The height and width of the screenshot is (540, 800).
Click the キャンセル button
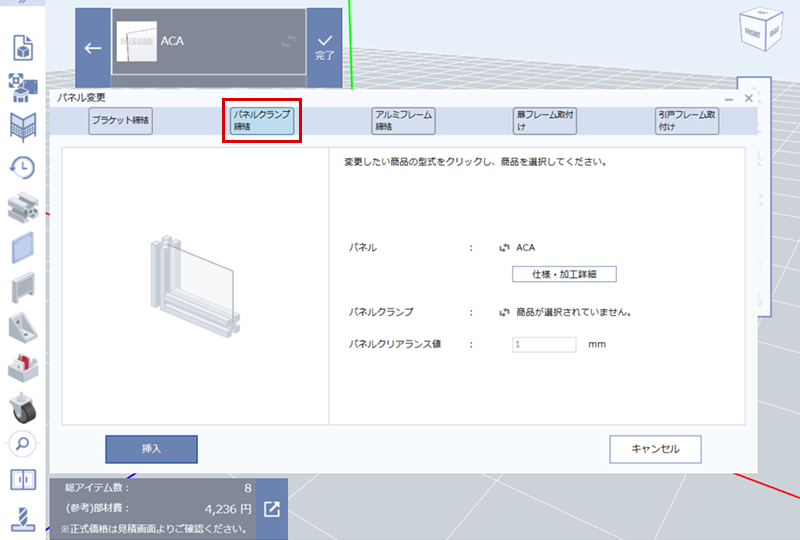655,449
